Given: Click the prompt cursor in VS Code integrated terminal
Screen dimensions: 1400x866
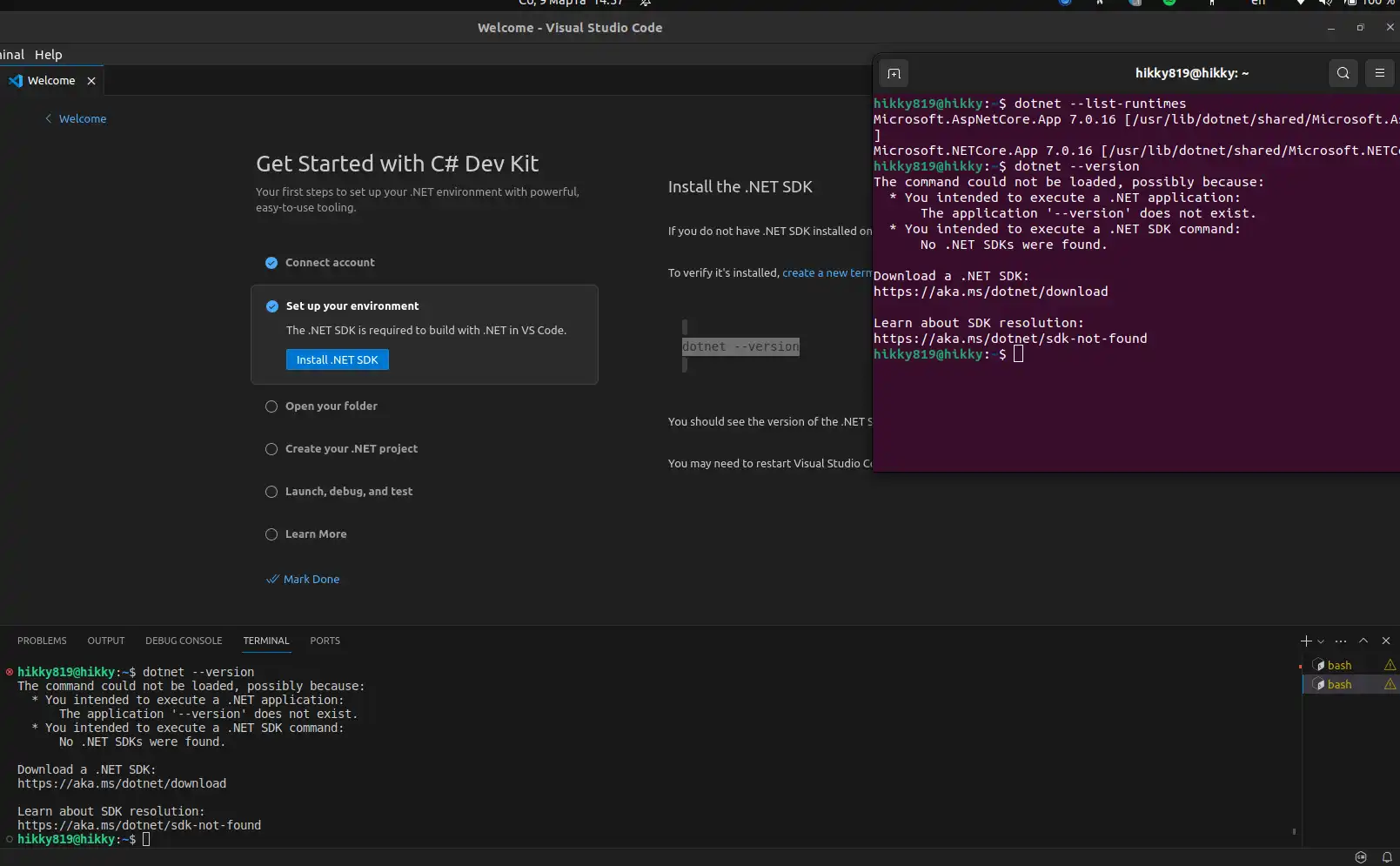Looking at the screenshot, I should click(146, 839).
